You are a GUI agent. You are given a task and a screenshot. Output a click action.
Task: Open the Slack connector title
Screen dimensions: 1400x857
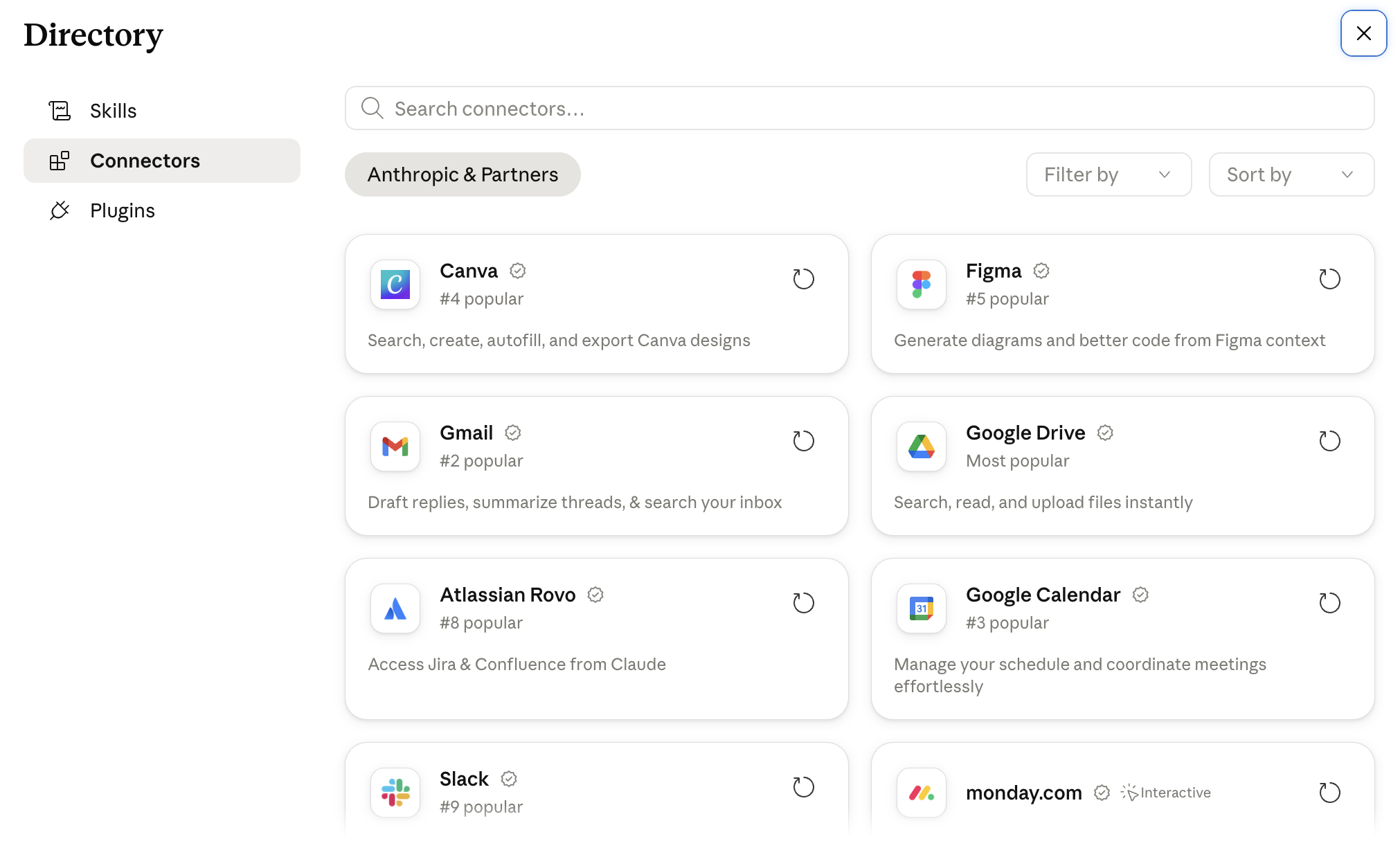click(x=465, y=779)
